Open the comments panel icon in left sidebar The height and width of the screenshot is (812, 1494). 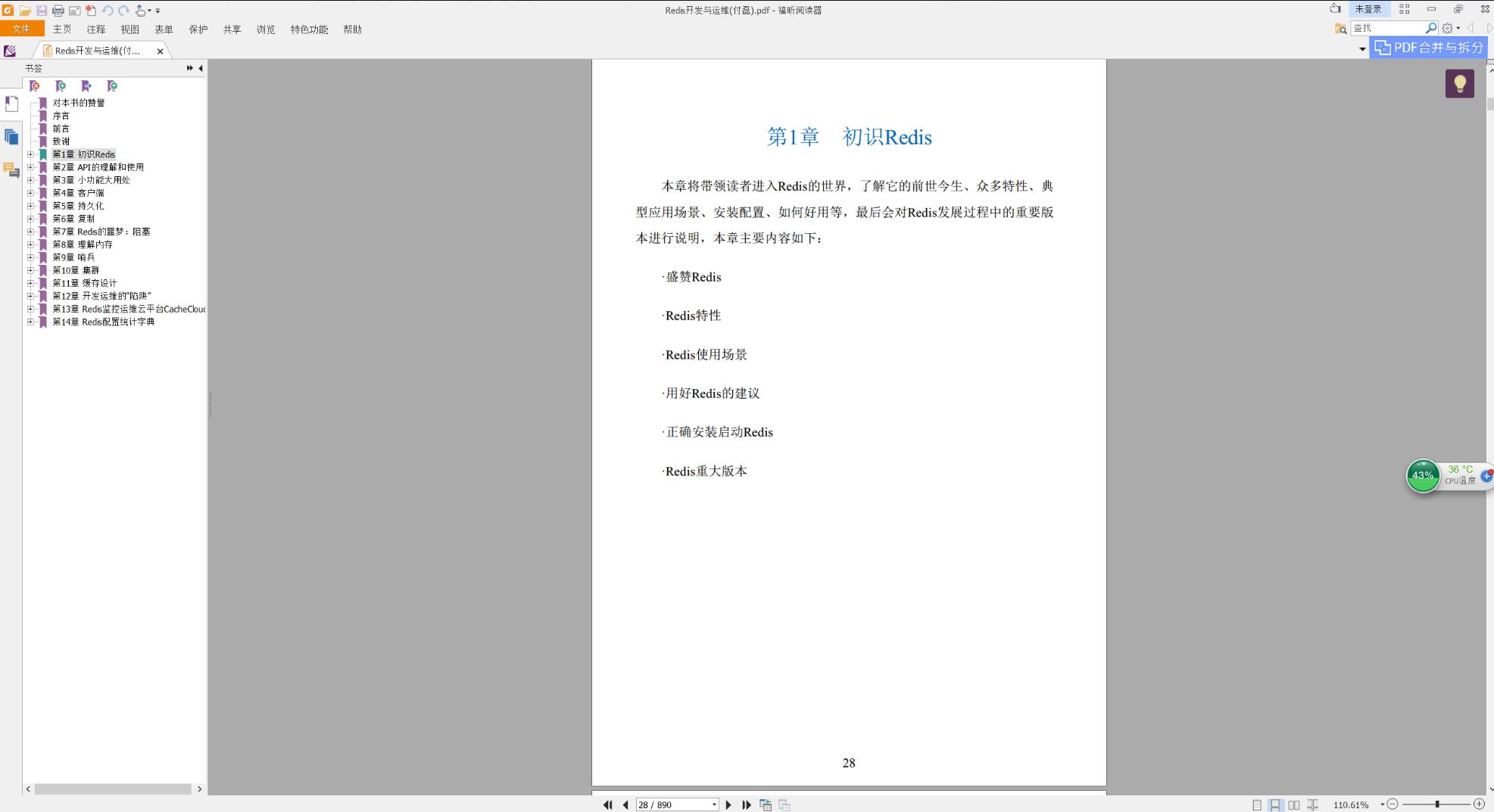(x=11, y=170)
